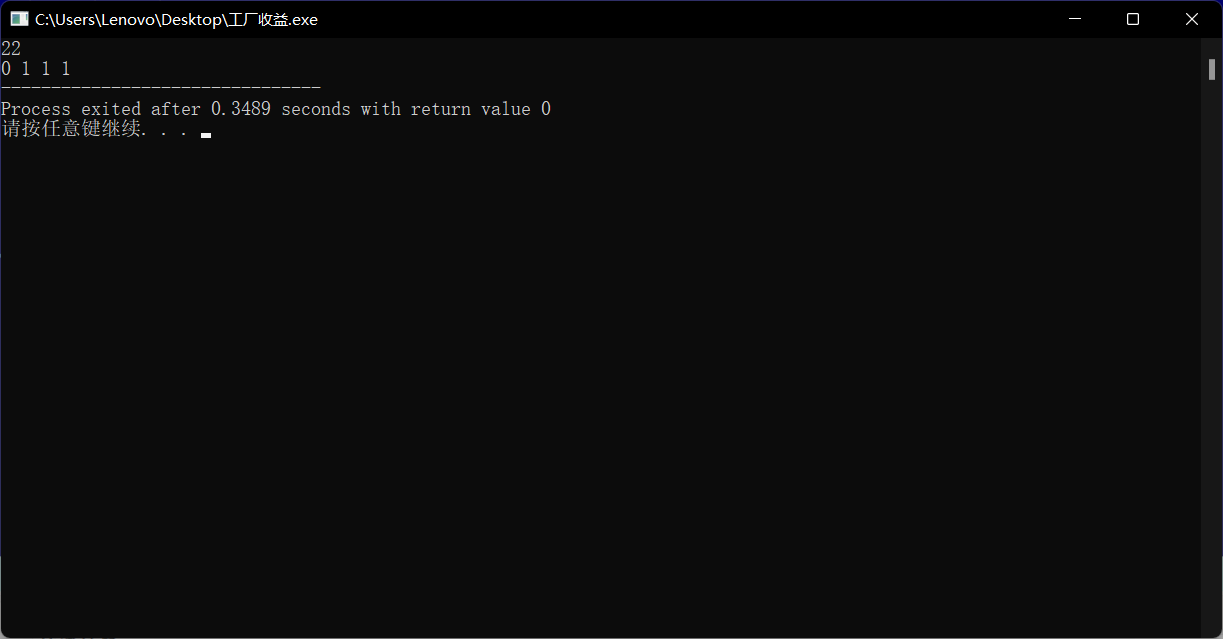Click the word 'with' in the exit message
The image size is (1223, 639).
pyautogui.click(x=380, y=109)
